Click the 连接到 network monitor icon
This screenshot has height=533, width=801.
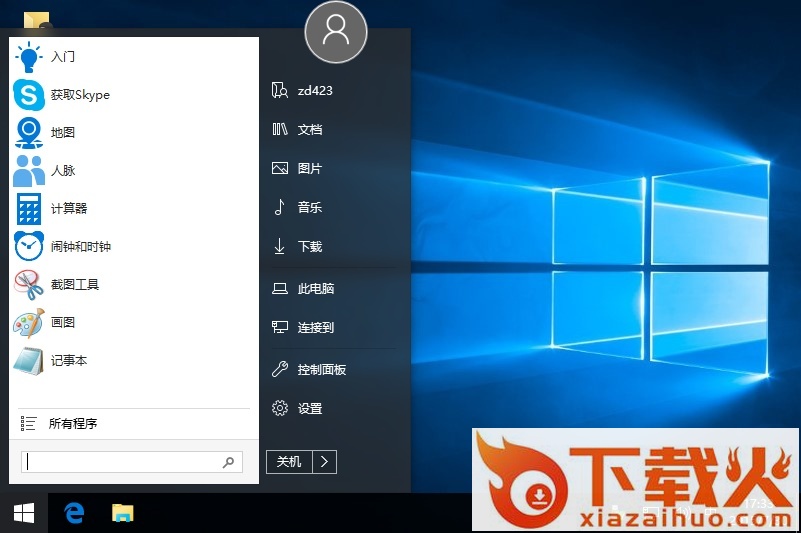click(279, 327)
